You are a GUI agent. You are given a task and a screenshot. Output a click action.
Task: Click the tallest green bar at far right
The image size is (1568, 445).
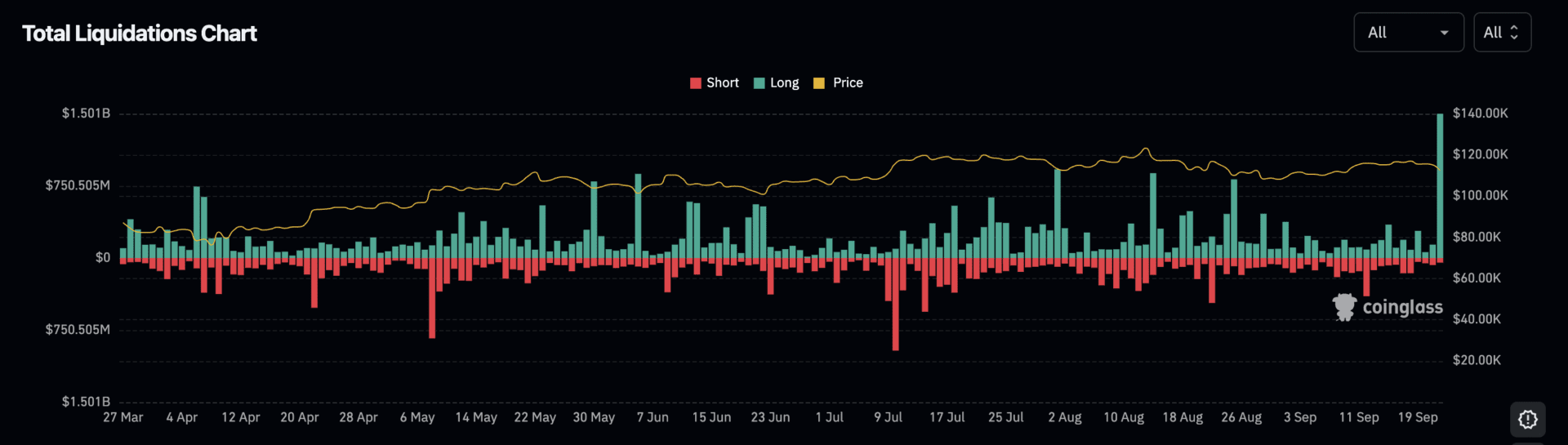coord(1440,186)
